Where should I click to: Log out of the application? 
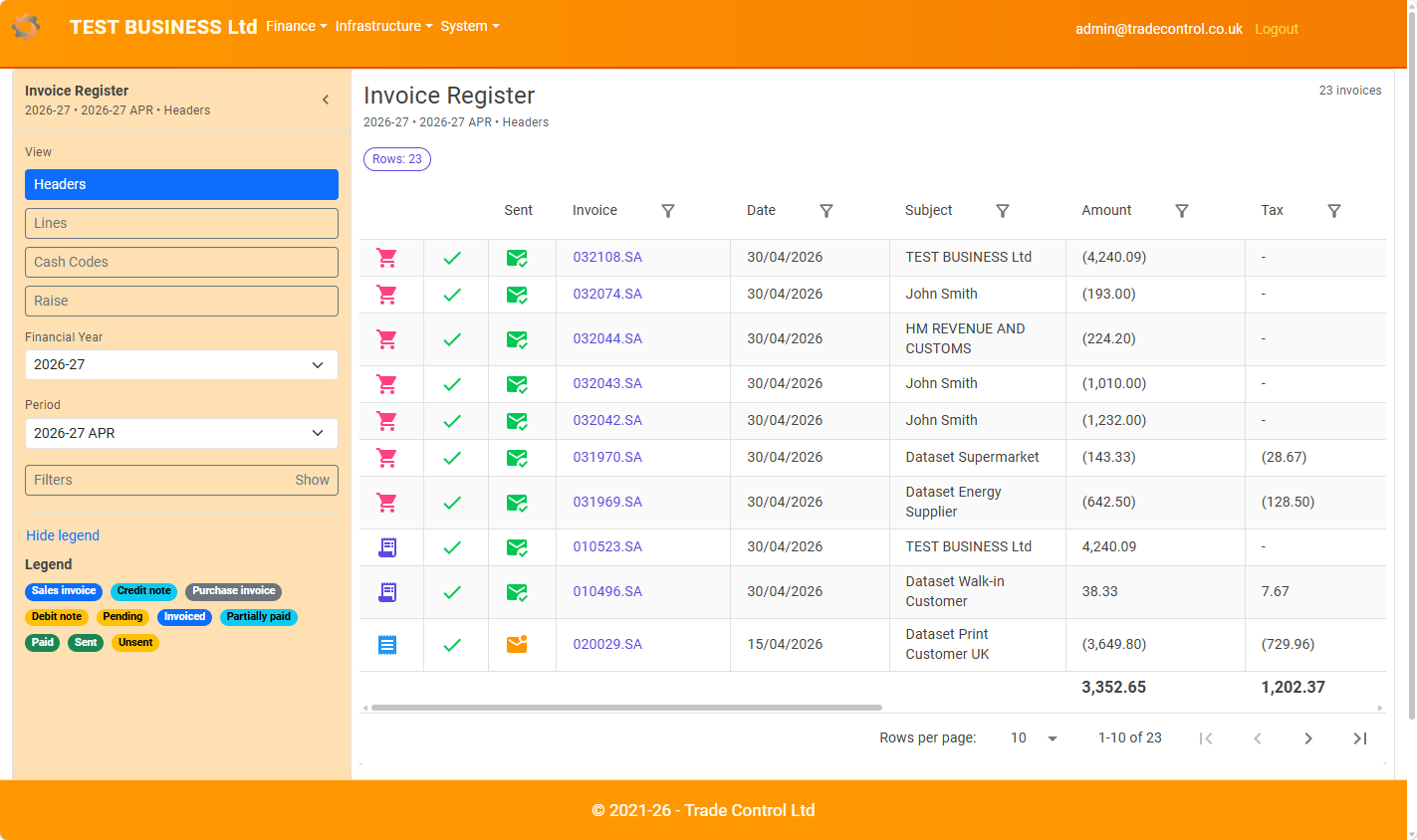1277,29
